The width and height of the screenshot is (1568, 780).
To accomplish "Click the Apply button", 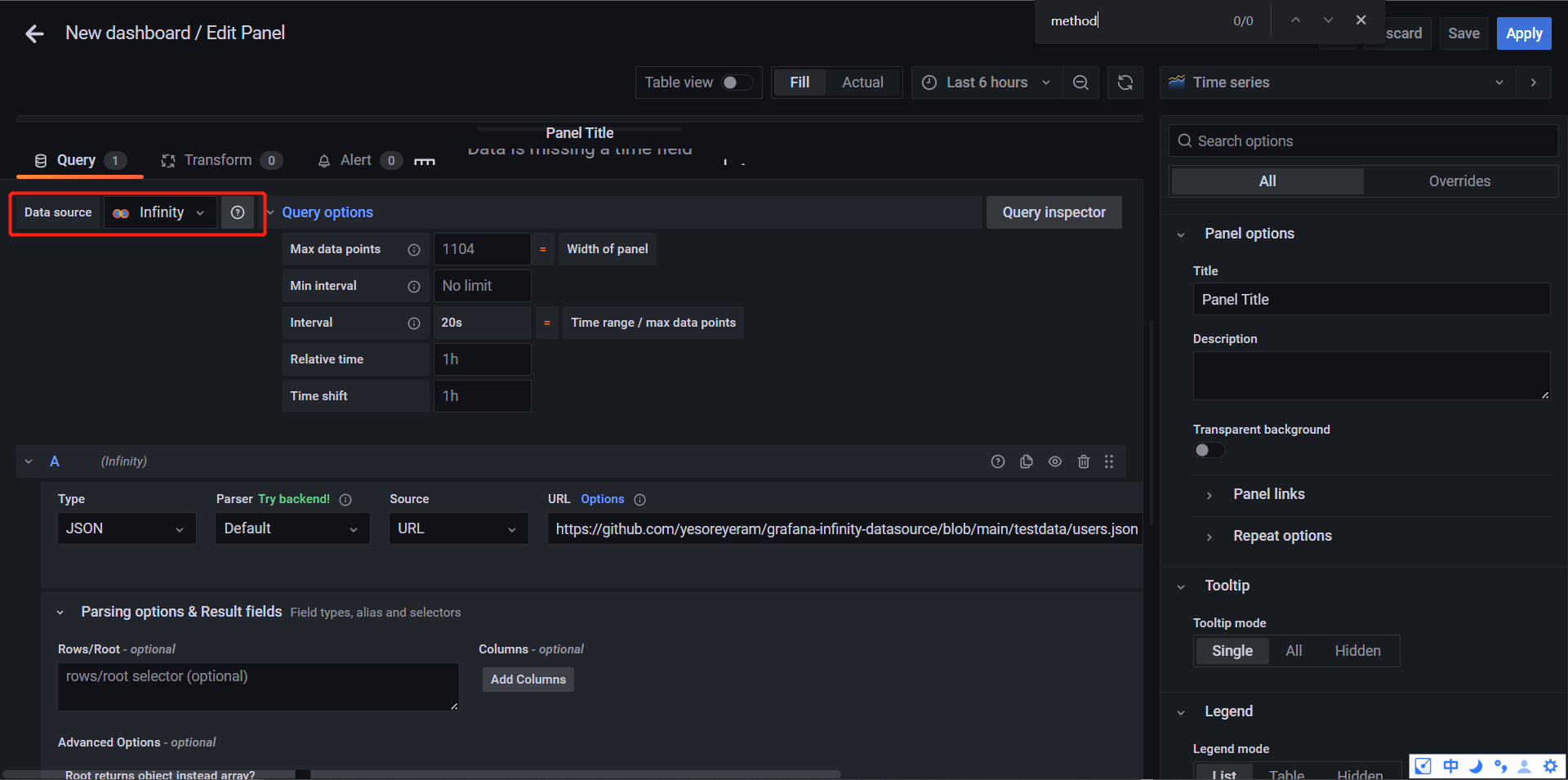I will [x=1523, y=33].
